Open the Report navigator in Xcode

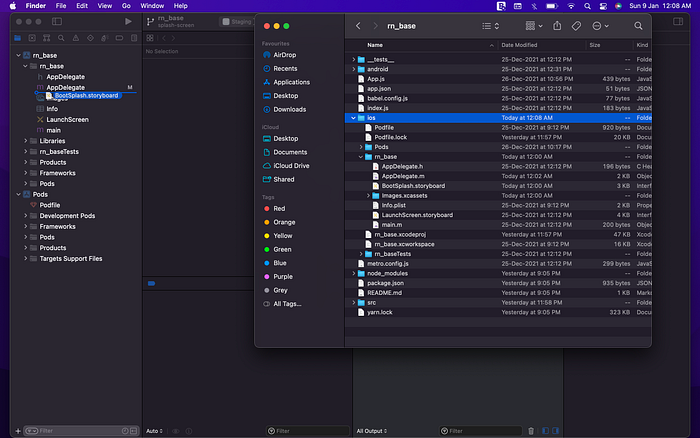click(x=134, y=38)
